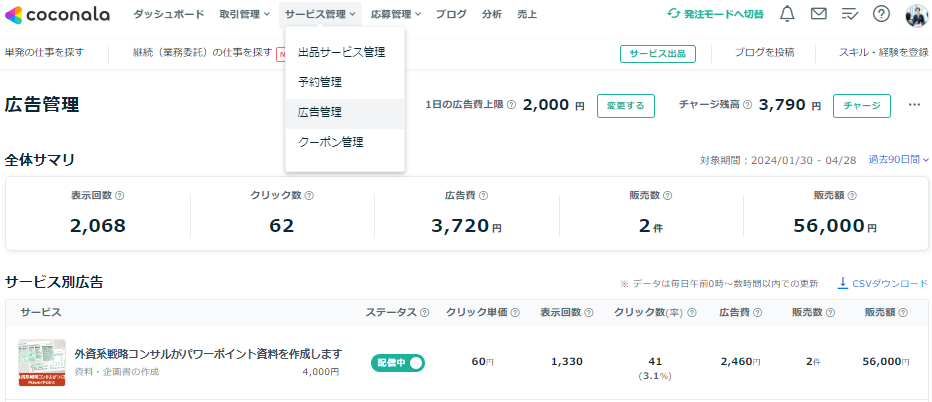This screenshot has height=402, width=932.
Task: Expand the 取引管理 dropdown menu
Action: (244, 14)
